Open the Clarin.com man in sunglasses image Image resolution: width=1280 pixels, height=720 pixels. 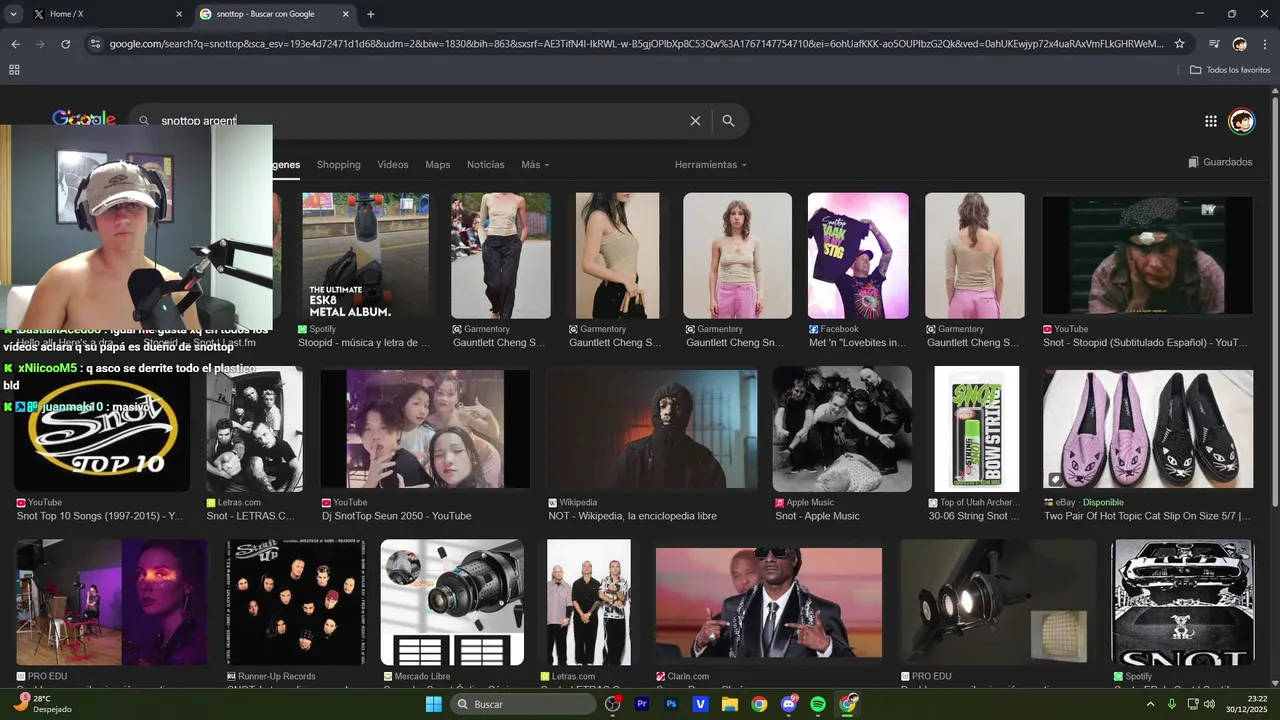769,603
